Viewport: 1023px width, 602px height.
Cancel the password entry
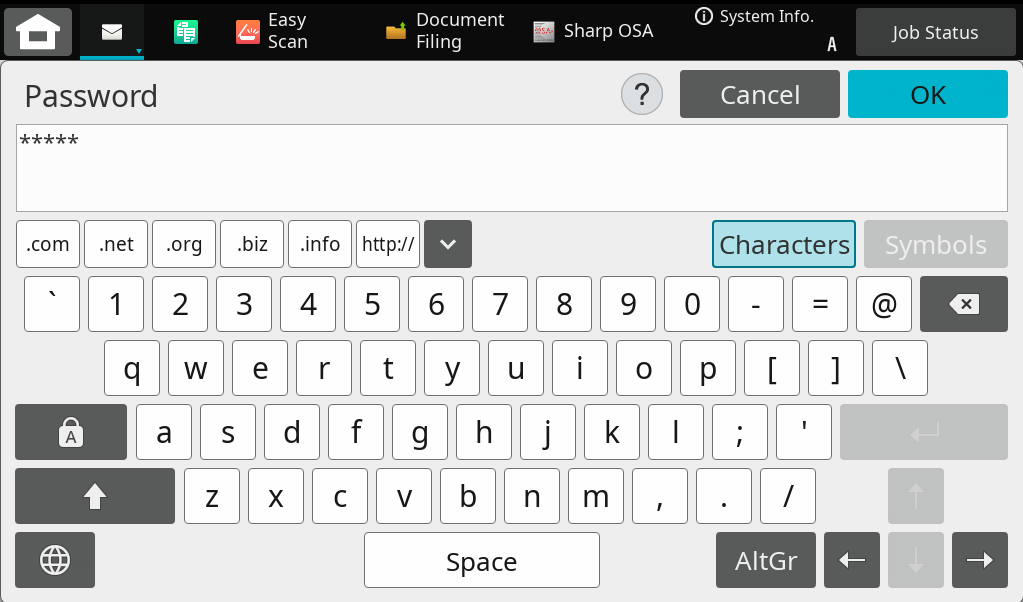click(x=760, y=95)
